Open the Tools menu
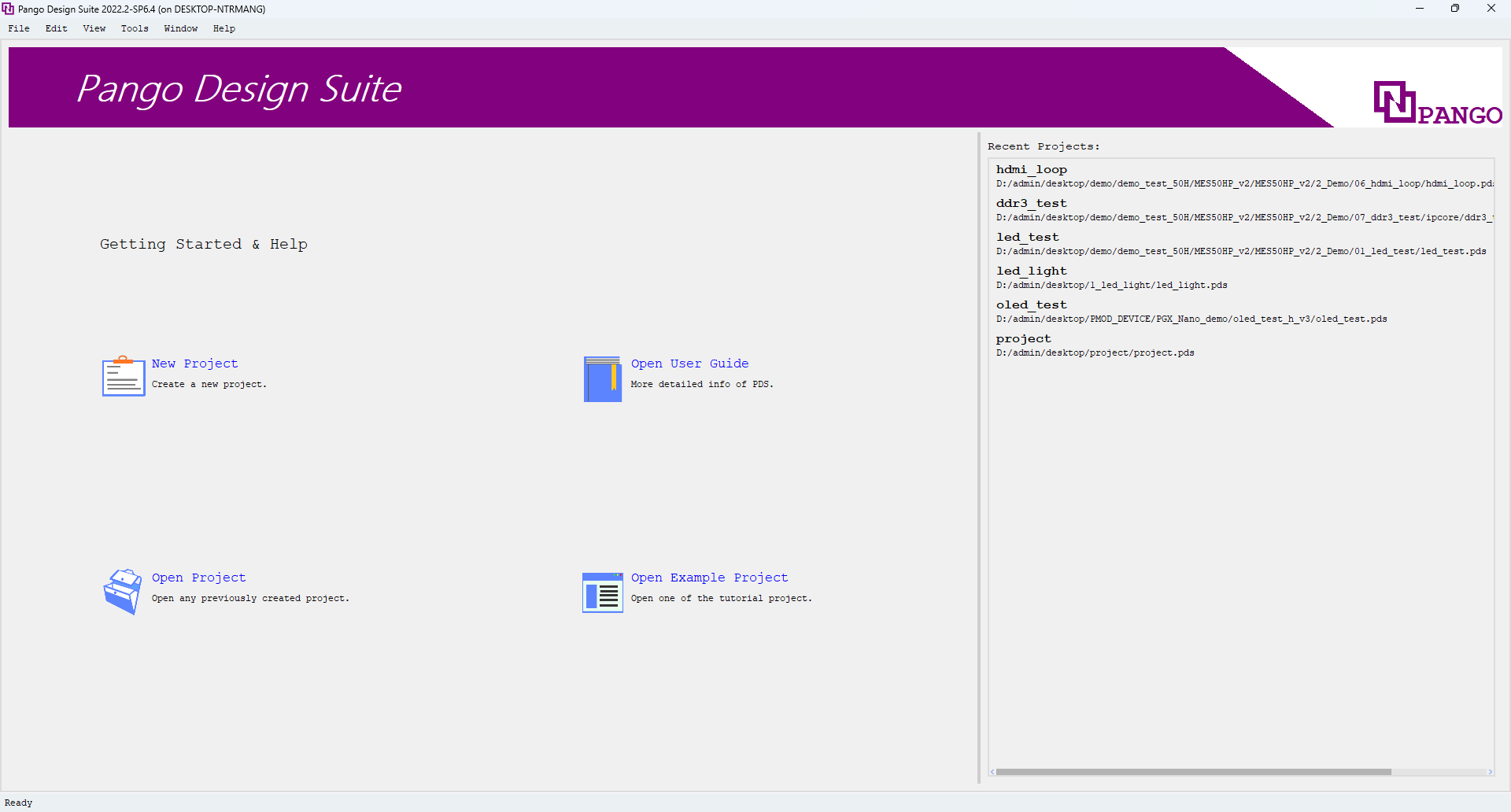 click(134, 28)
